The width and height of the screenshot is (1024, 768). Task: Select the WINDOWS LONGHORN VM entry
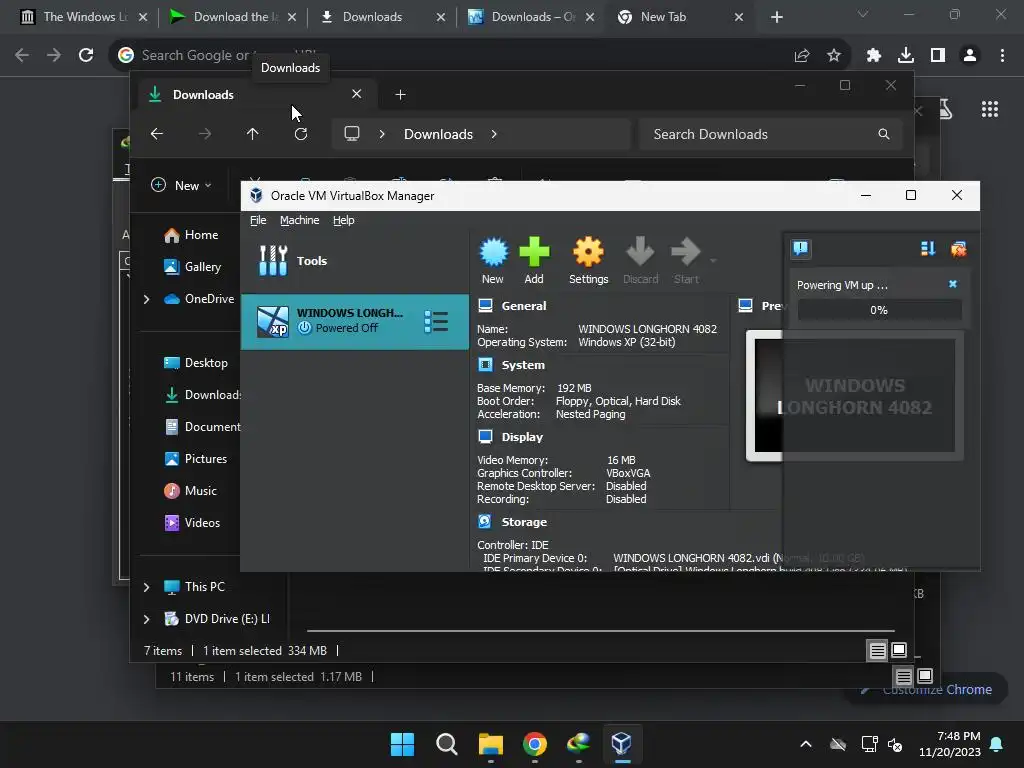point(355,321)
